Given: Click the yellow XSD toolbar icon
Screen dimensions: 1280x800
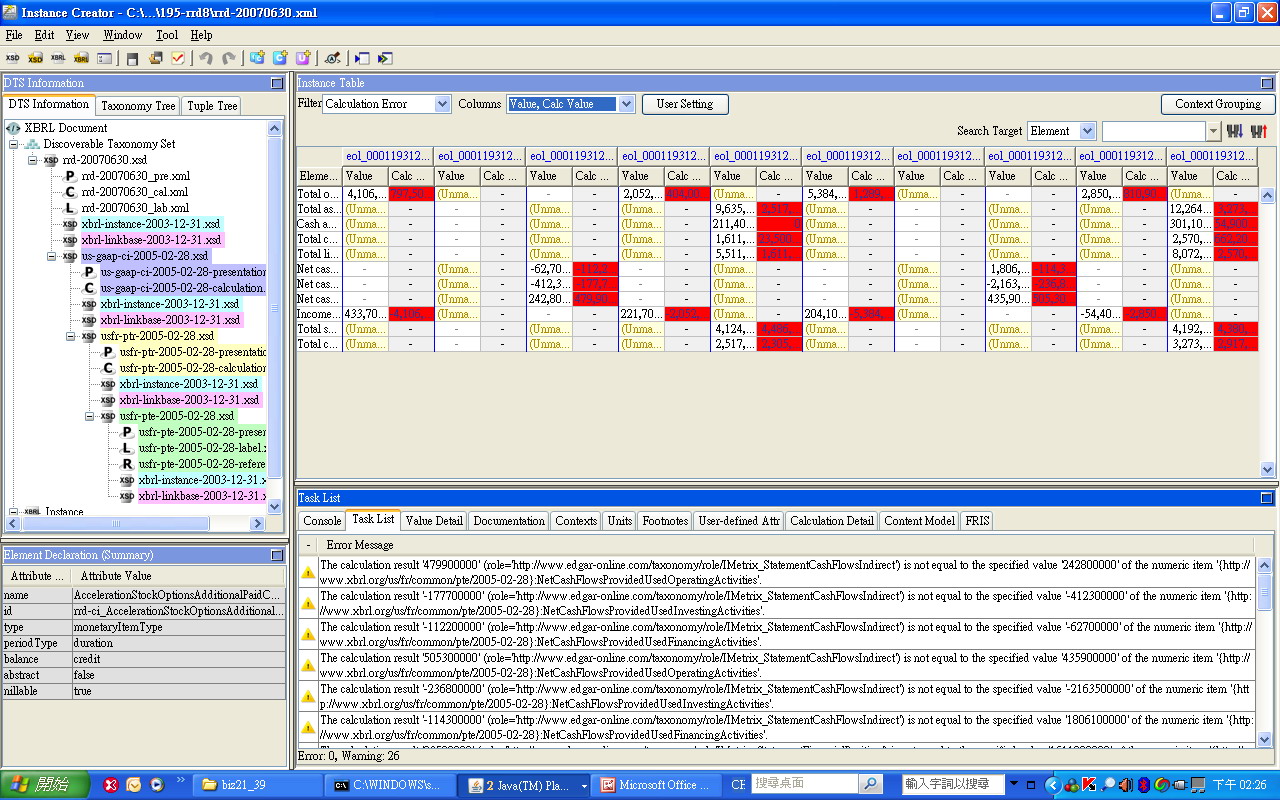Looking at the screenshot, I should pos(35,58).
